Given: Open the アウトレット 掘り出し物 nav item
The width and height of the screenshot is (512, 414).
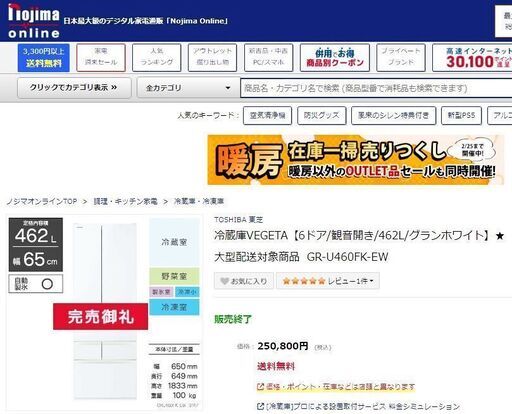Looking at the screenshot, I should point(212,58).
